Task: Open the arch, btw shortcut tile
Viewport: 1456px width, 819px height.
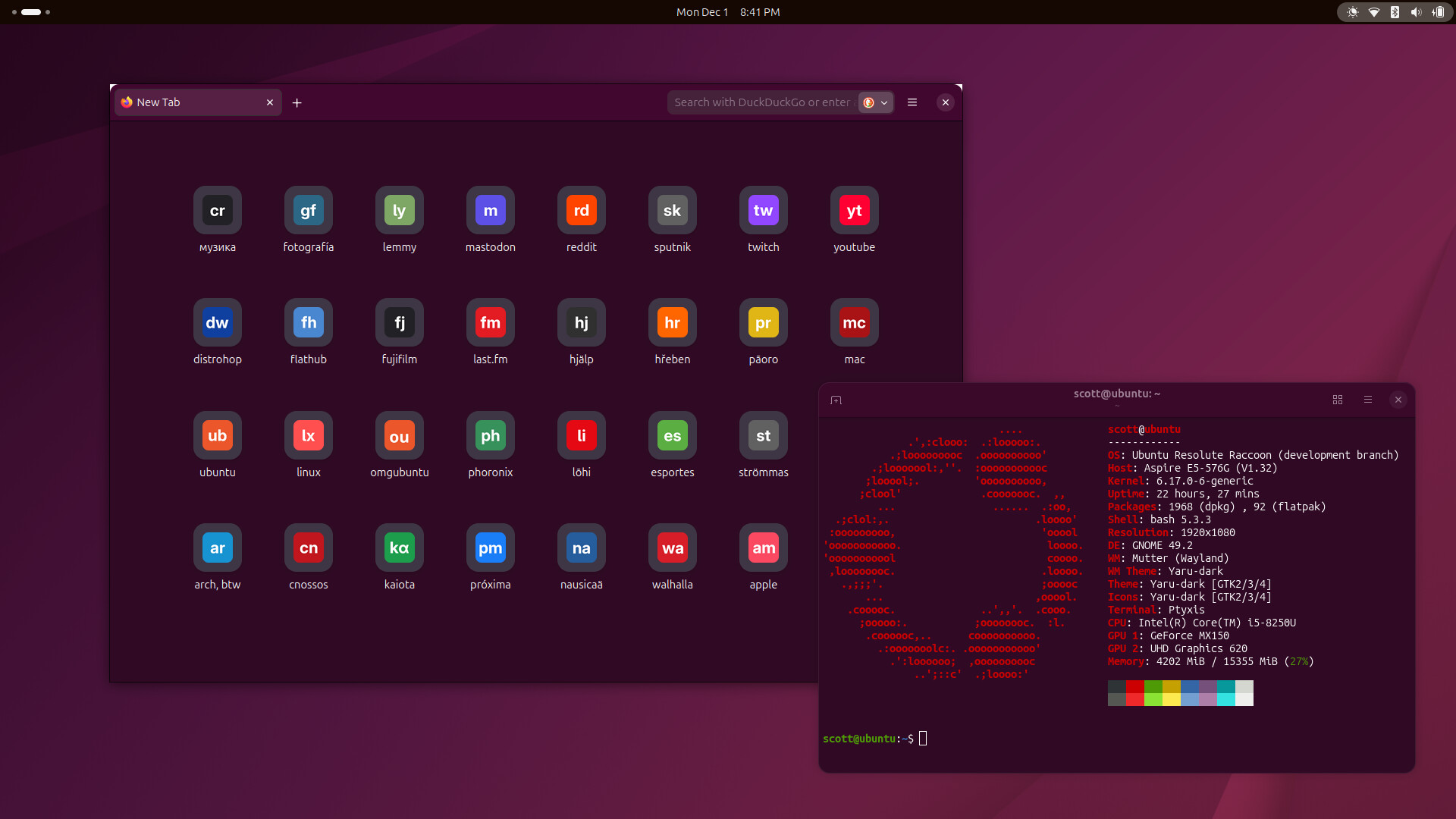Action: click(x=217, y=548)
